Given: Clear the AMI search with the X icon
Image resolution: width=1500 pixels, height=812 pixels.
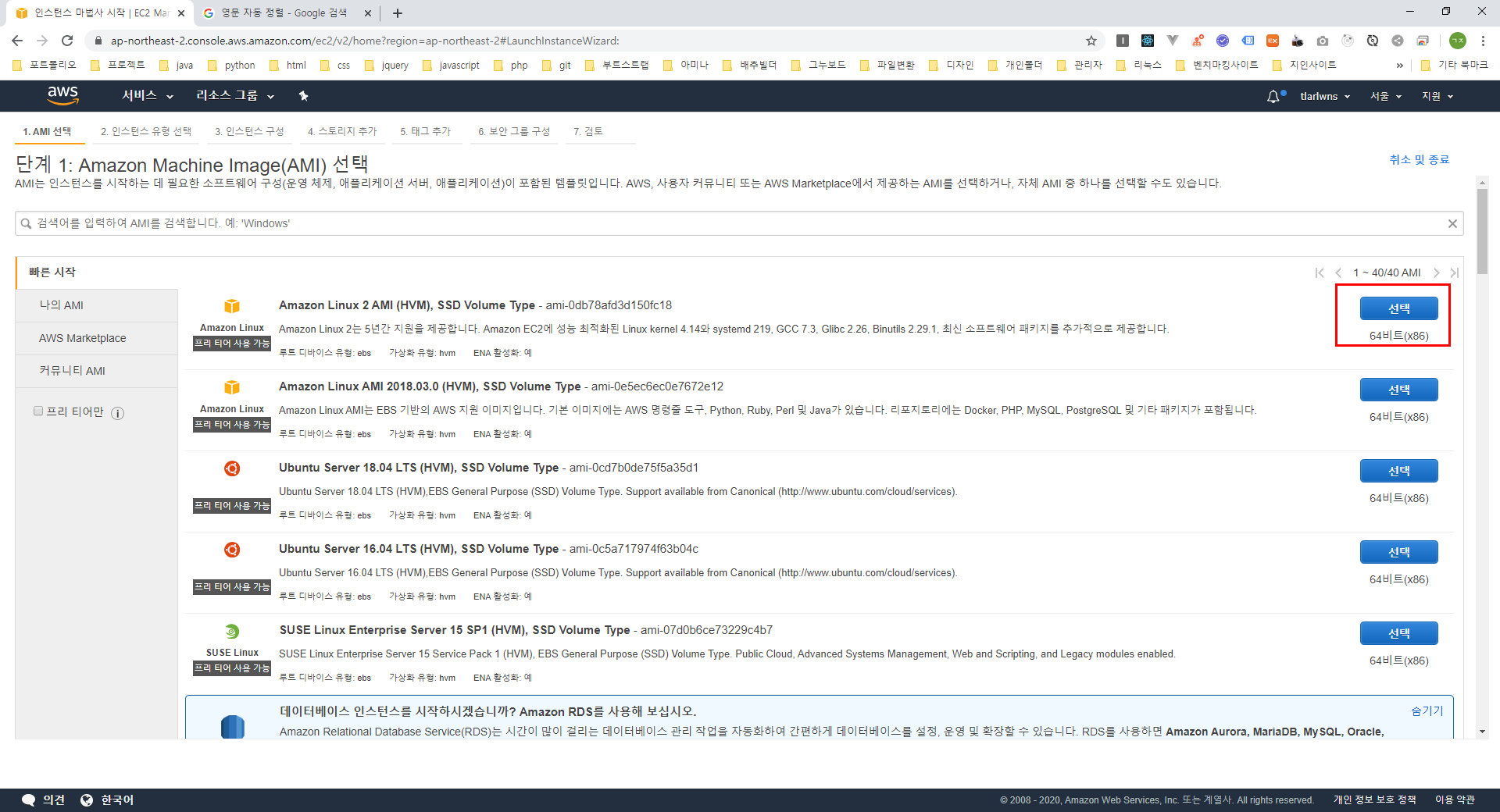Looking at the screenshot, I should pyautogui.click(x=1452, y=223).
